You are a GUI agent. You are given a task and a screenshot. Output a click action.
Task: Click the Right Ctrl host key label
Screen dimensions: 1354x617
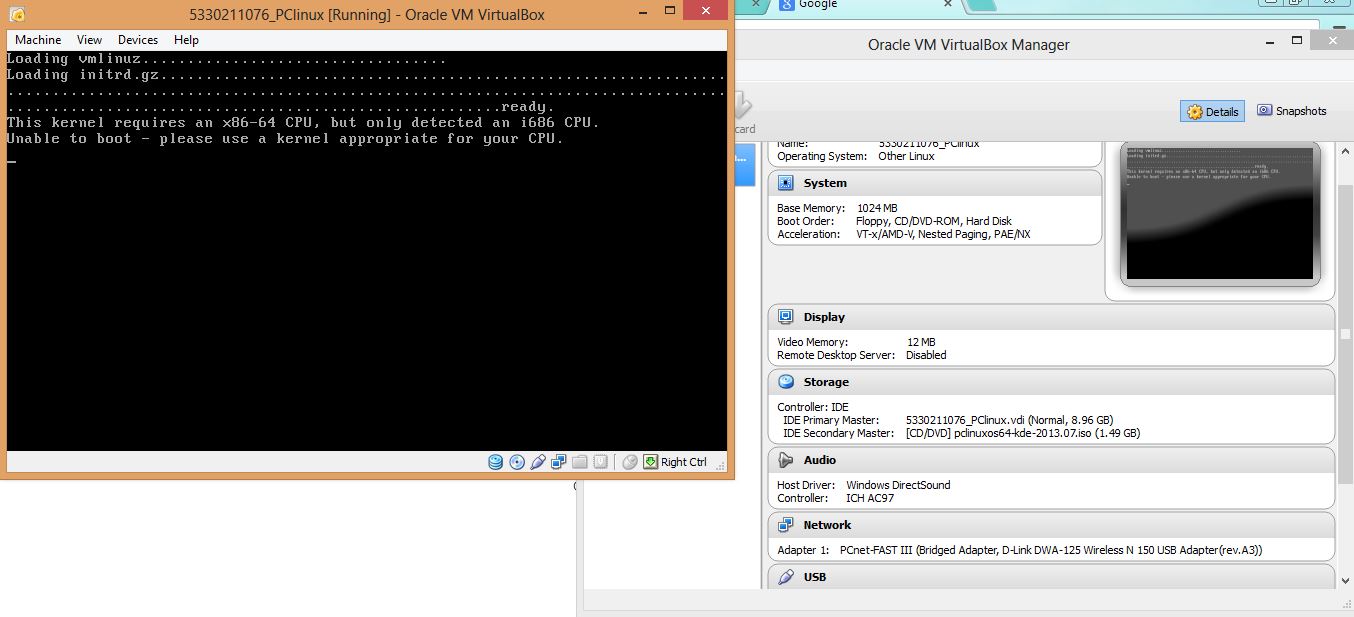[684, 462]
